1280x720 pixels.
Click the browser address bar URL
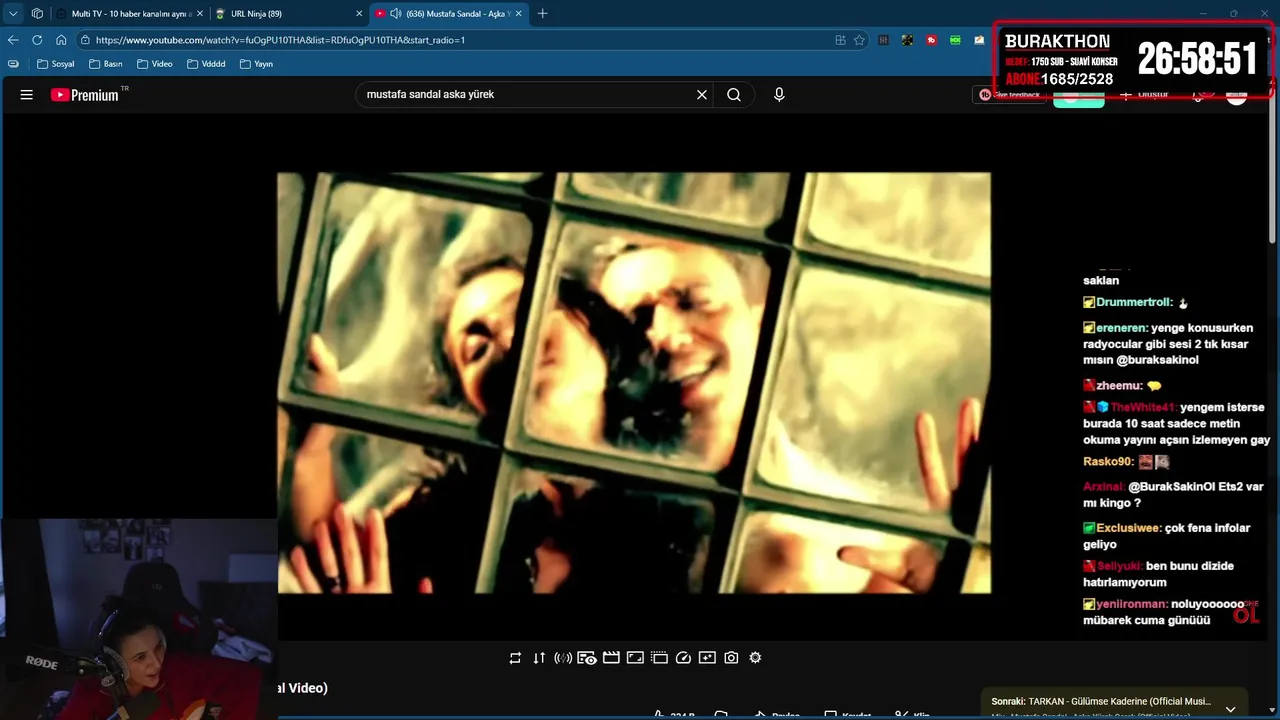click(x=280, y=40)
